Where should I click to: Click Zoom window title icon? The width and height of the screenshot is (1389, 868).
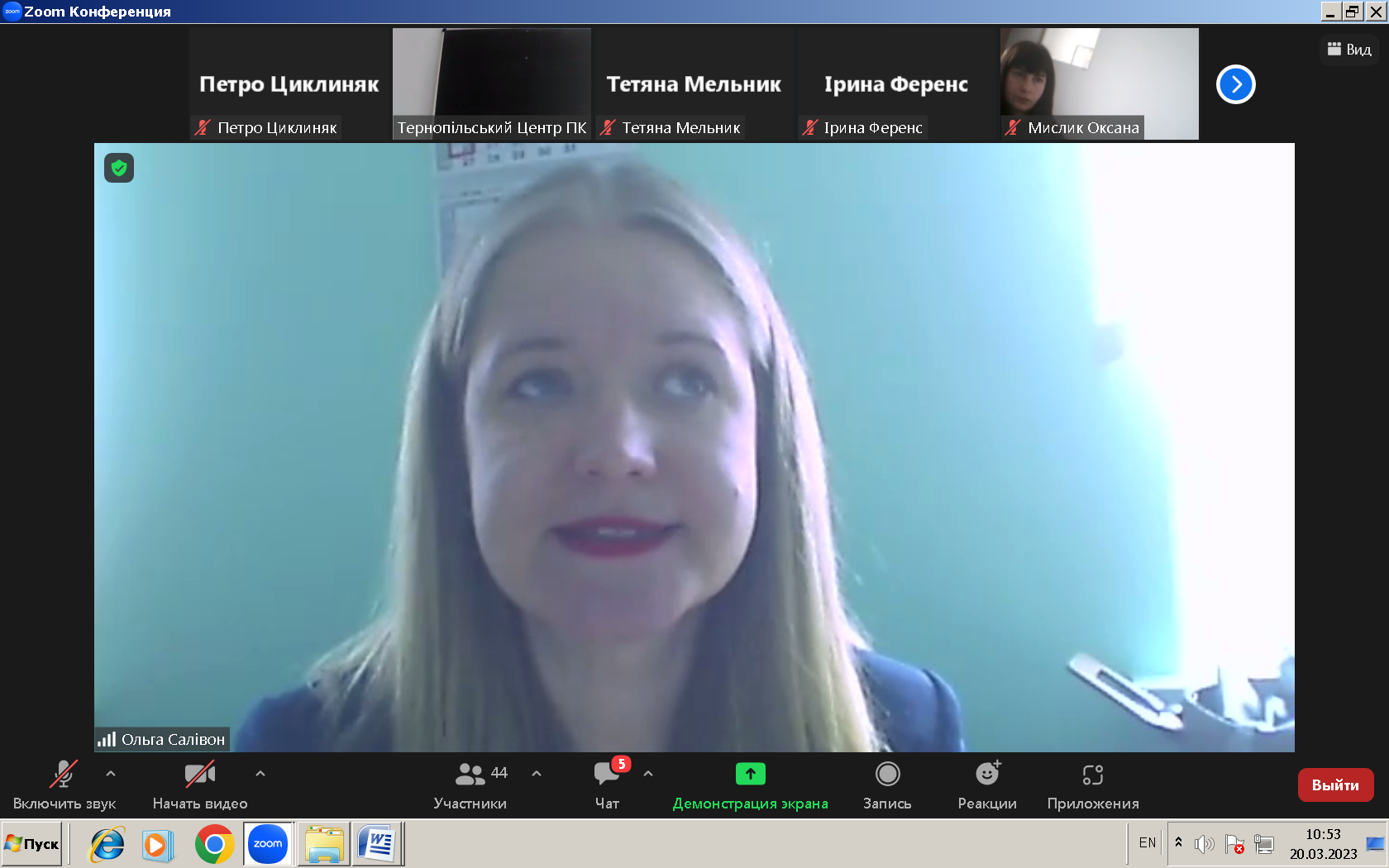click(12, 12)
